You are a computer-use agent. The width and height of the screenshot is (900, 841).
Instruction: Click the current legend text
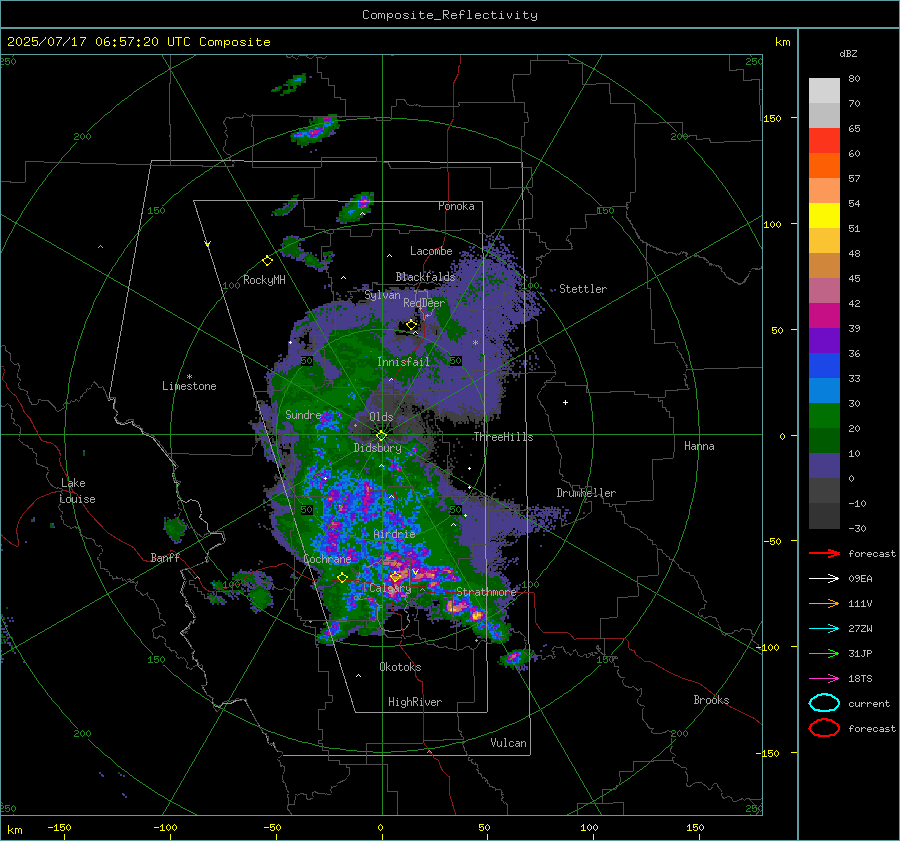pyautogui.click(x=869, y=703)
